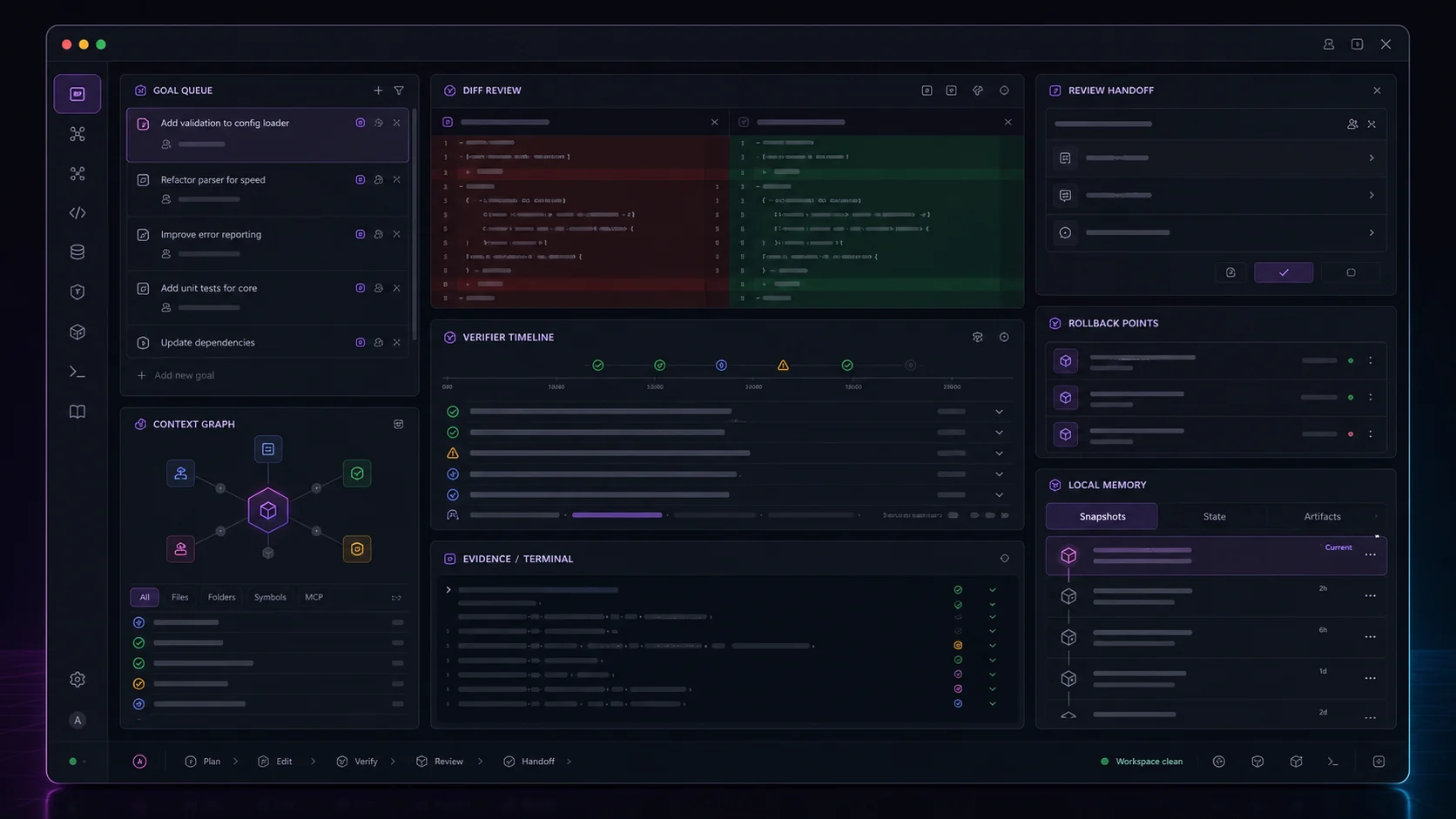Toggle the purple marker on Improve error reporting

(360, 234)
